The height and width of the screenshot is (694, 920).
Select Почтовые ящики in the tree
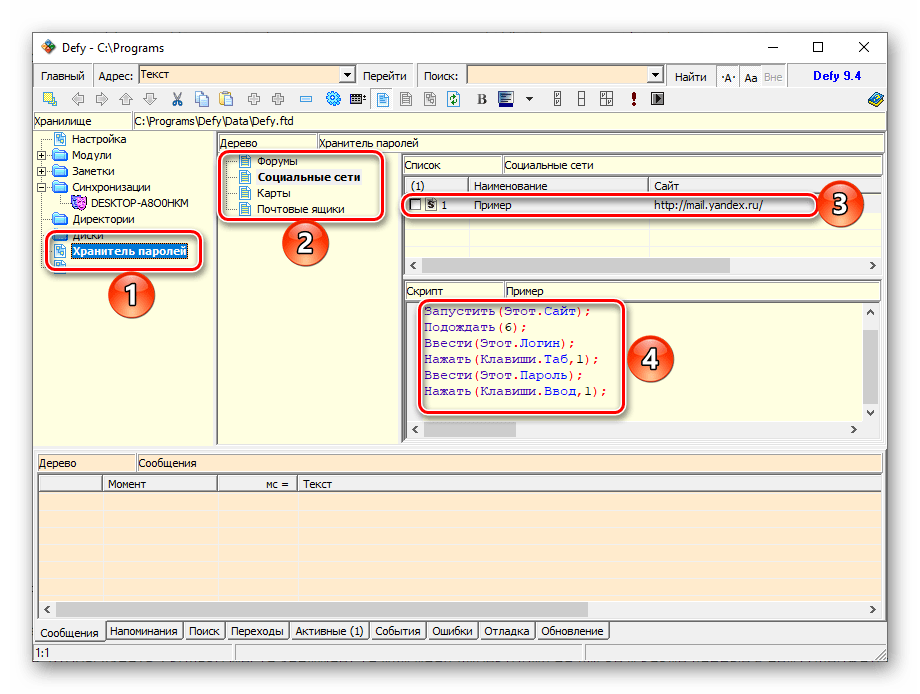(x=300, y=209)
